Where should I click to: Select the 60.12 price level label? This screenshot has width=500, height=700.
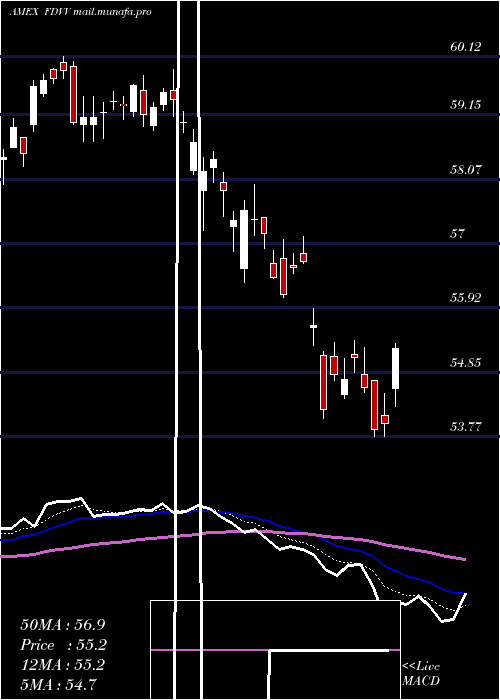pyautogui.click(x=466, y=46)
